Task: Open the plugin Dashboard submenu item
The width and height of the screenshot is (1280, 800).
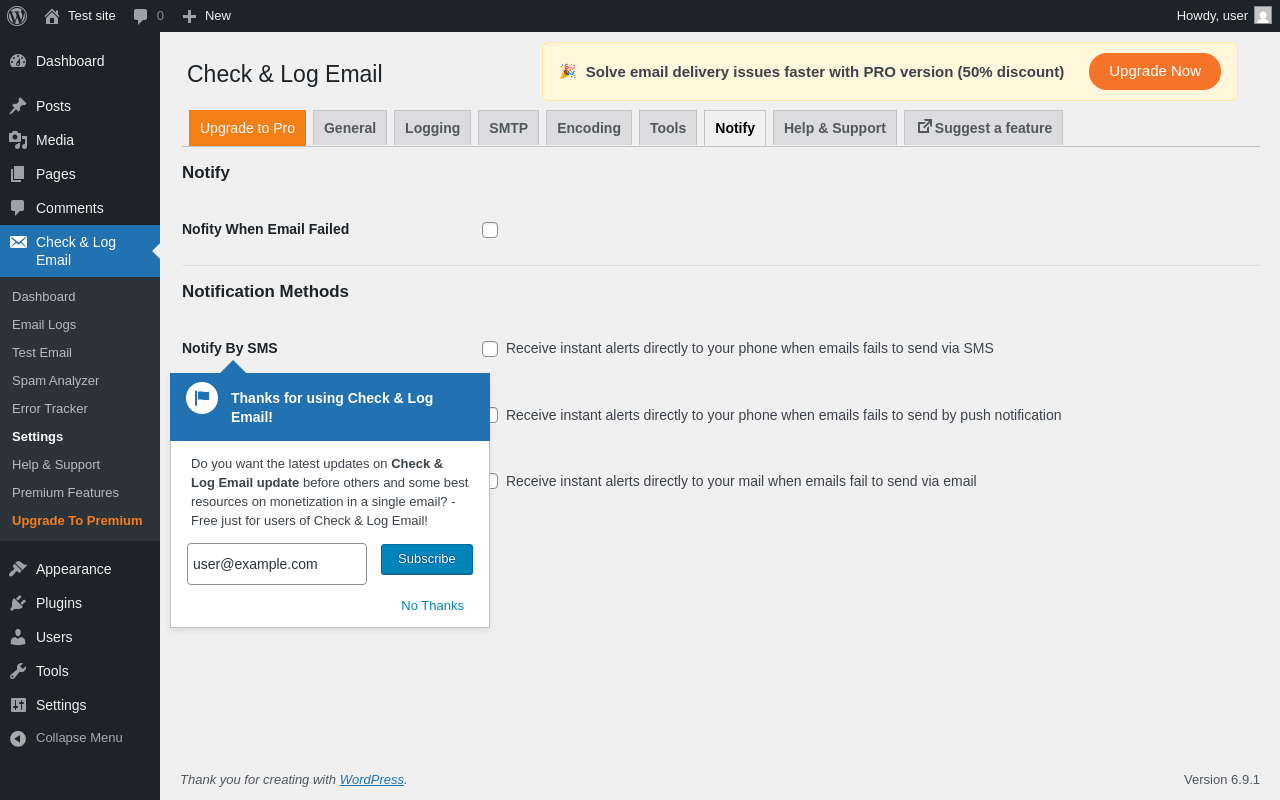Action: (44, 296)
